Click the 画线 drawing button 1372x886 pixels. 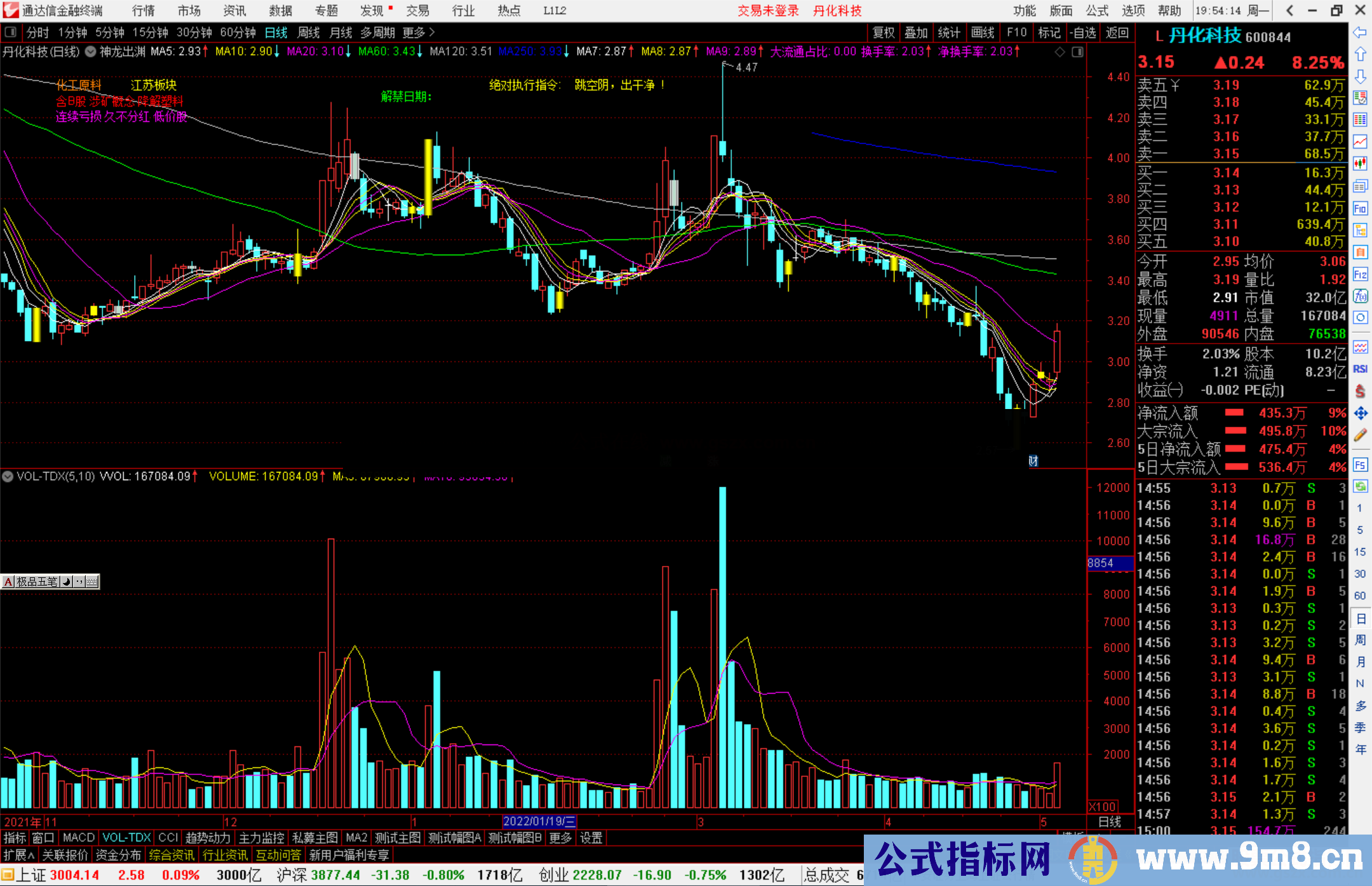(983, 32)
